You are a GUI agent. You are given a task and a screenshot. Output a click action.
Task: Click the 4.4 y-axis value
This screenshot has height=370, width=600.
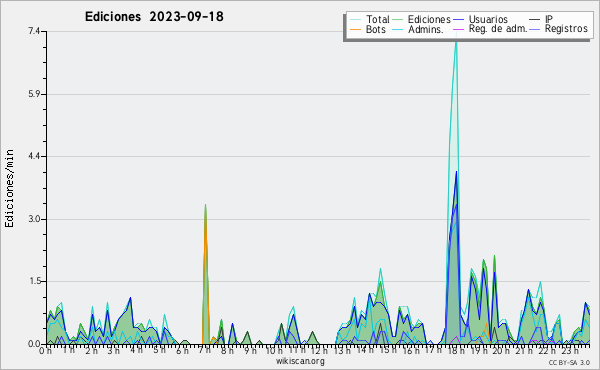(x=34, y=156)
